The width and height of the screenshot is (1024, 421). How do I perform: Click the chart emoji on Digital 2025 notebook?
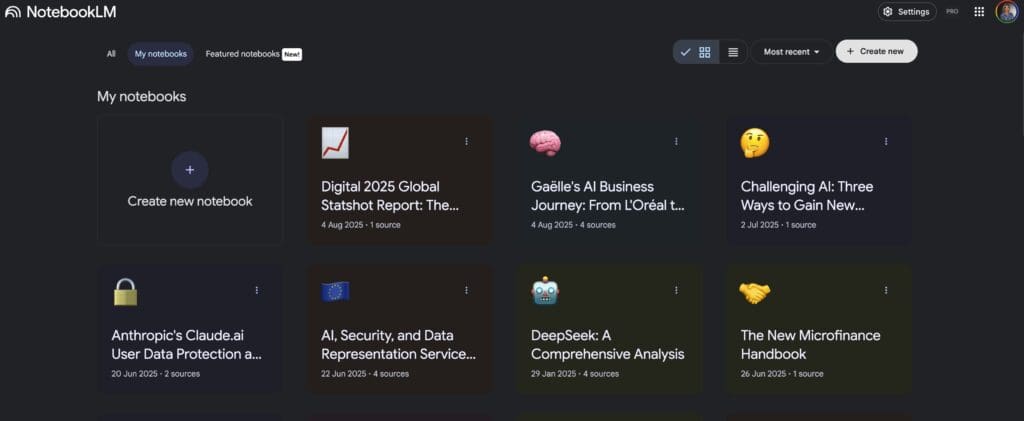coord(335,143)
